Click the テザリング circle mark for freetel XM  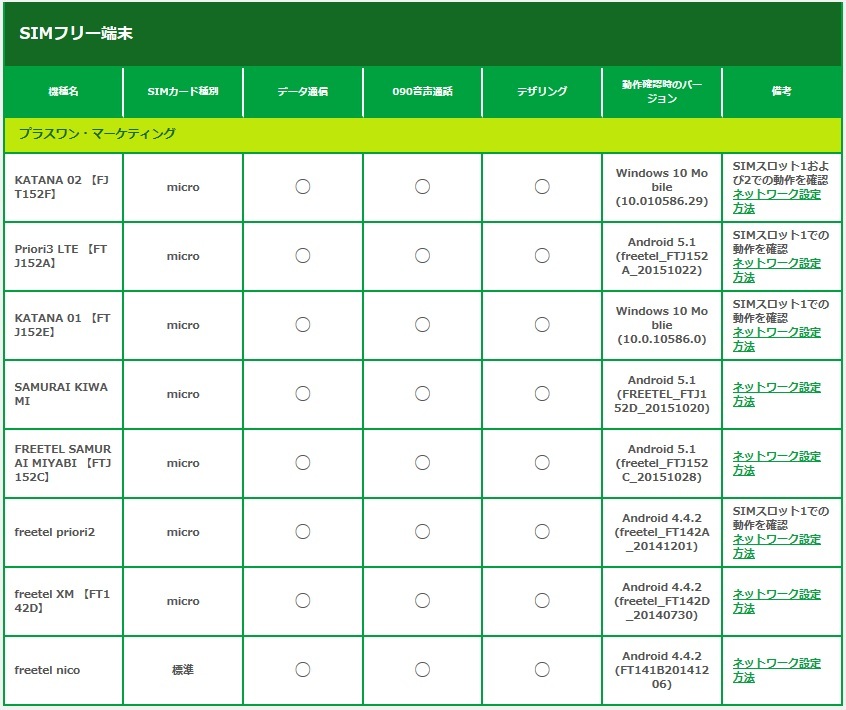pos(542,601)
